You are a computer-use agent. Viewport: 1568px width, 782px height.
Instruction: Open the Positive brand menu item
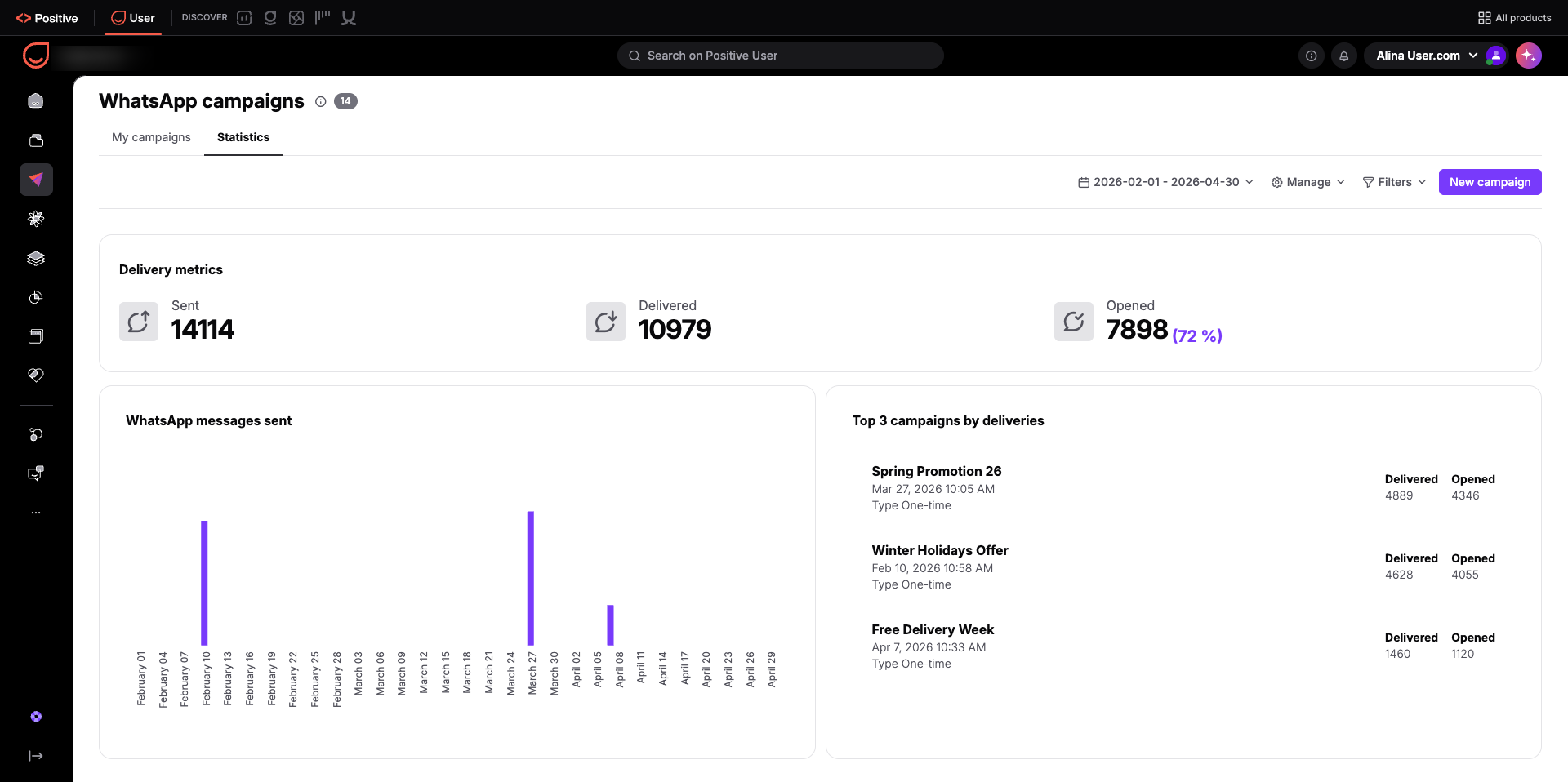point(47,18)
